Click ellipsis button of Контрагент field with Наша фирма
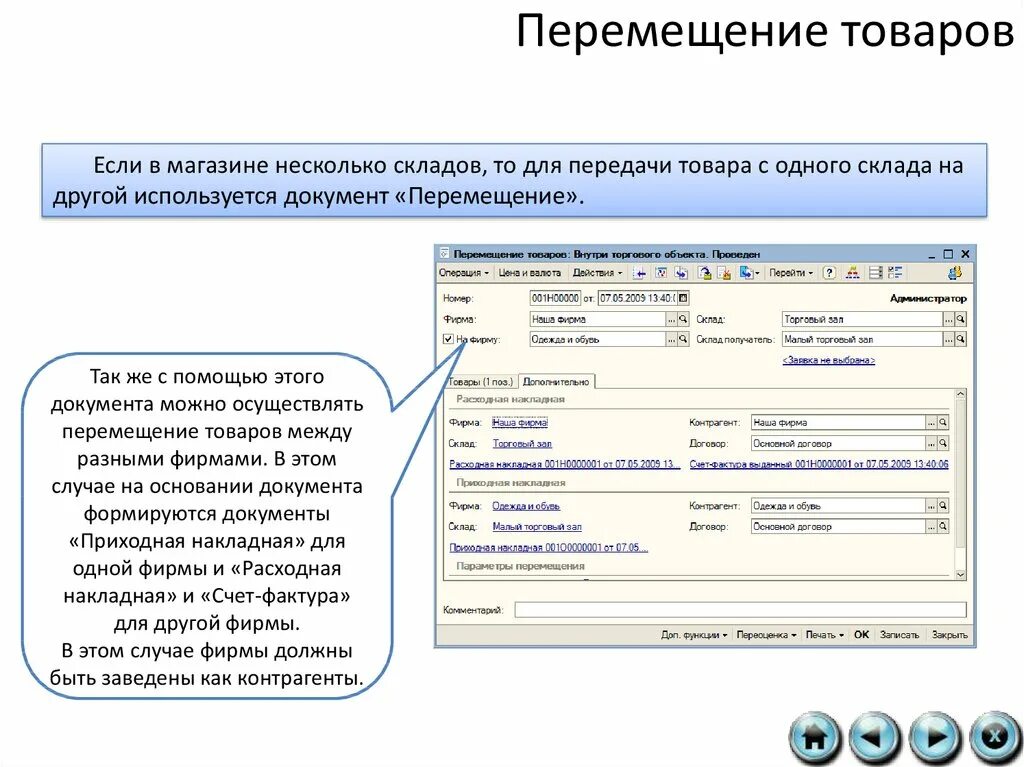This screenshot has width=1024, height=767. [931, 423]
